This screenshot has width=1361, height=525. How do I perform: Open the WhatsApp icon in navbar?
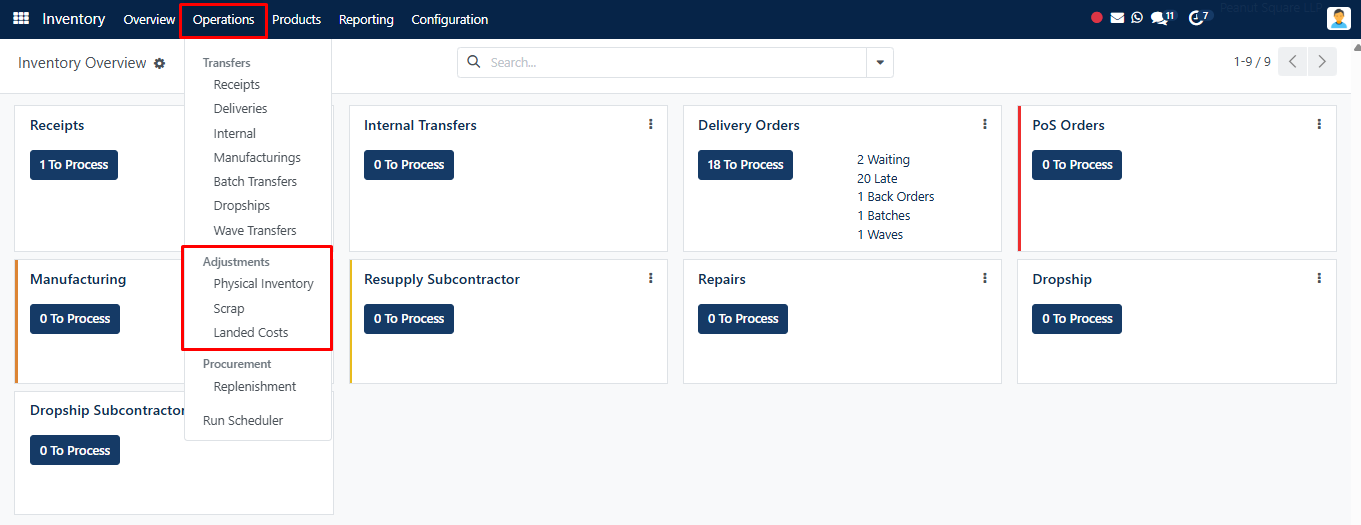(1137, 18)
